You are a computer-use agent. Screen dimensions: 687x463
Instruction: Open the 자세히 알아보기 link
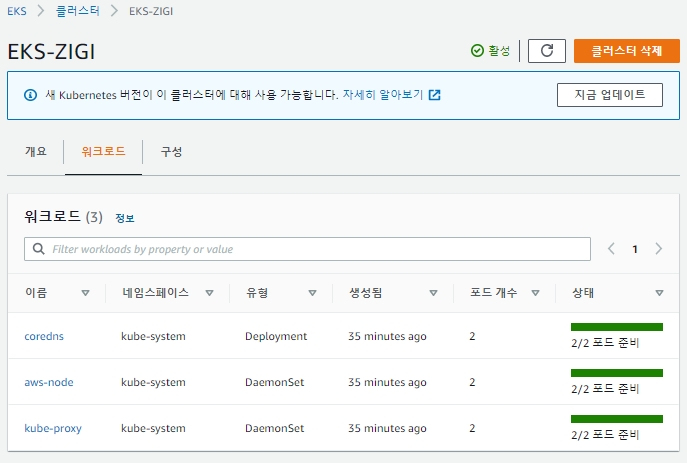click(383, 95)
